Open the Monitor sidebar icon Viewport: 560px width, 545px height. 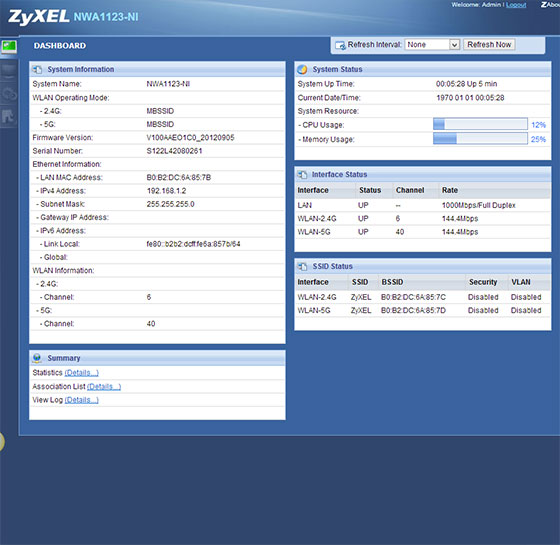click(x=9, y=71)
